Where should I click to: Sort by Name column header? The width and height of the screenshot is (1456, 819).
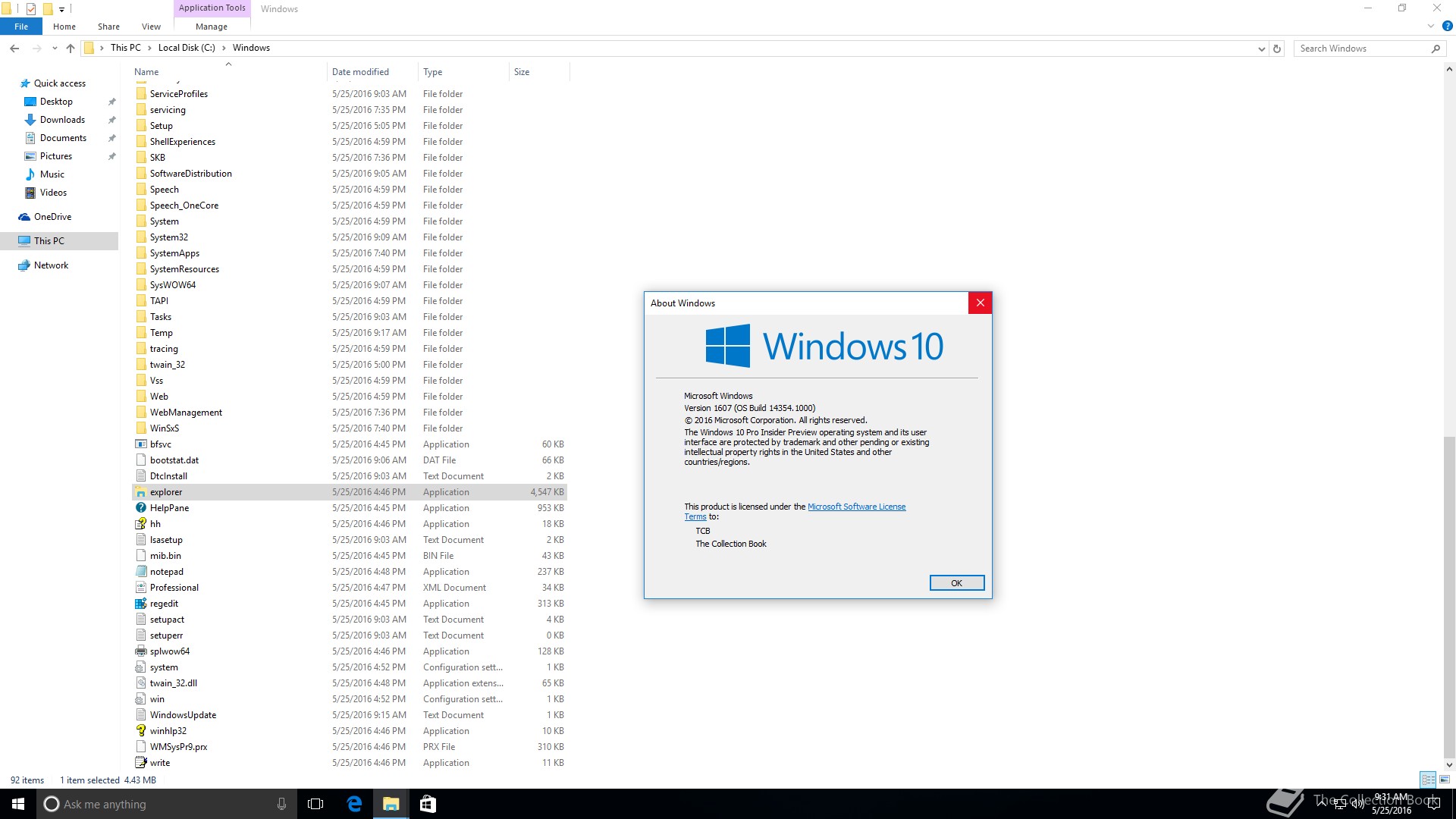point(228,72)
